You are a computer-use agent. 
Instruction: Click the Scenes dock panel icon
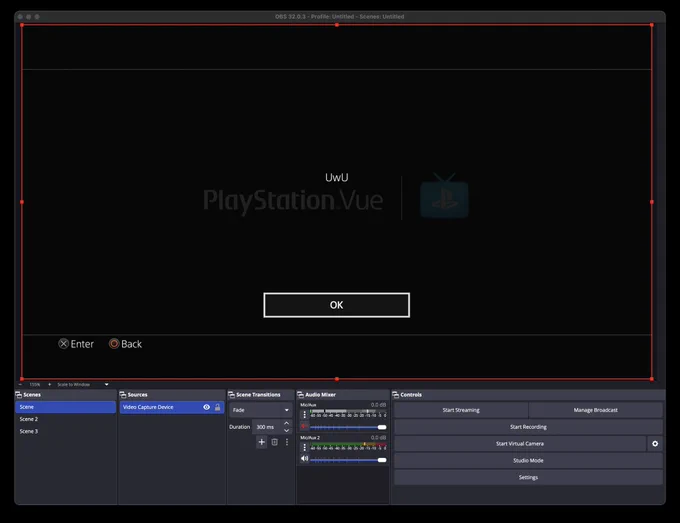tap(19, 395)
